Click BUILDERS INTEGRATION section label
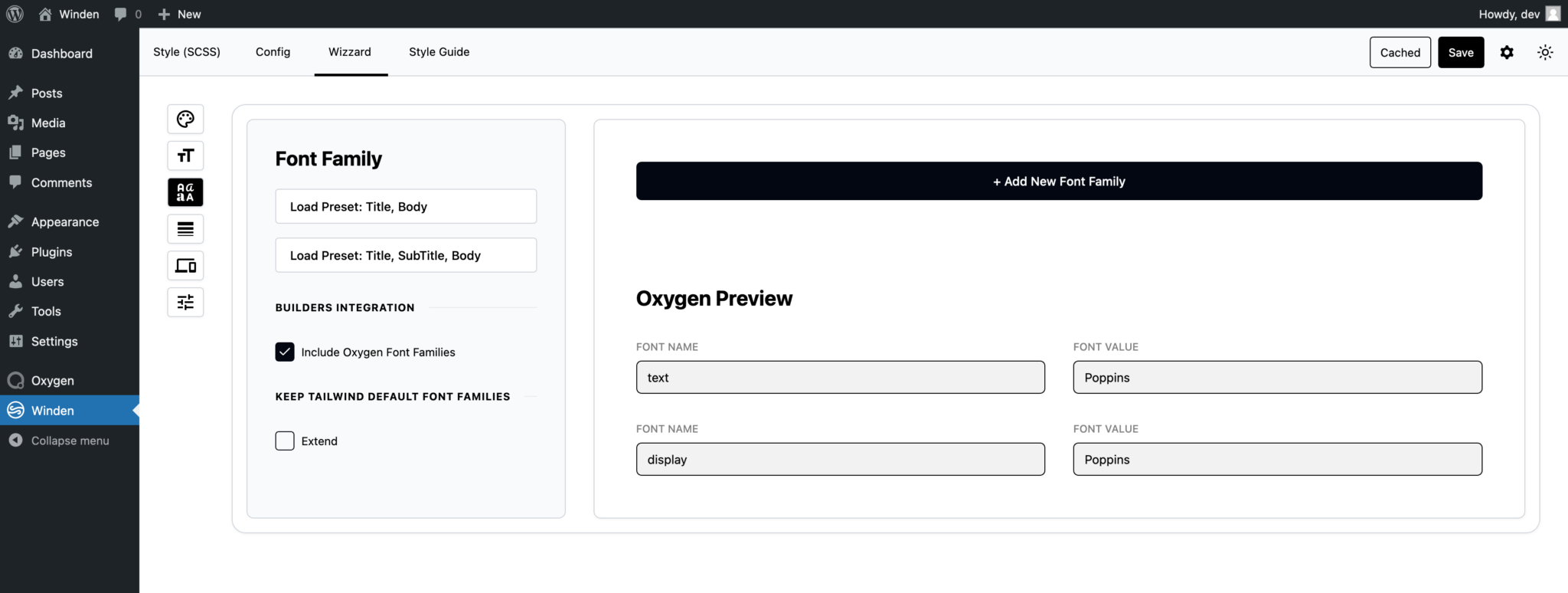Screen dimensions: 1568x593 coord(345,307)
